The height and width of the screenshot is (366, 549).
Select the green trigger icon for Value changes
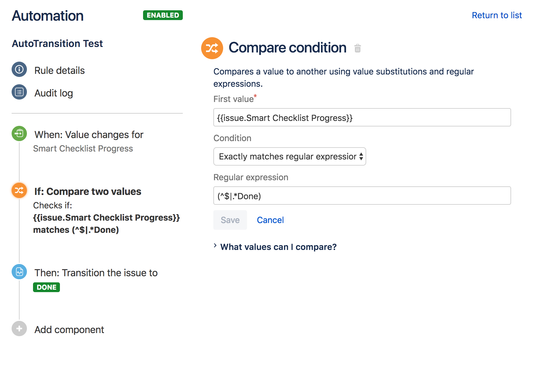(x=19, y=134)
